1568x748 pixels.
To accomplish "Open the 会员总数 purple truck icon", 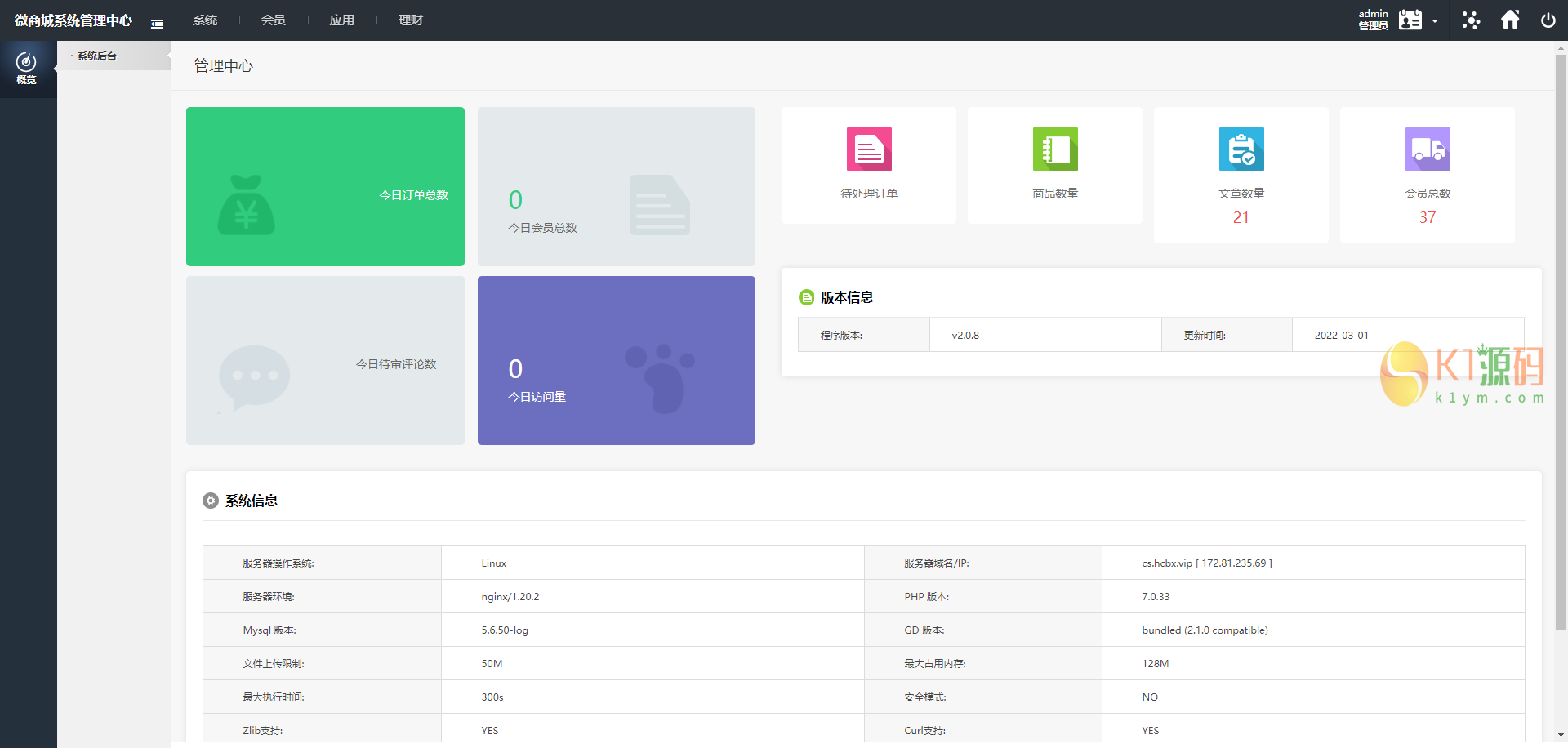I will pos(1427,149).
